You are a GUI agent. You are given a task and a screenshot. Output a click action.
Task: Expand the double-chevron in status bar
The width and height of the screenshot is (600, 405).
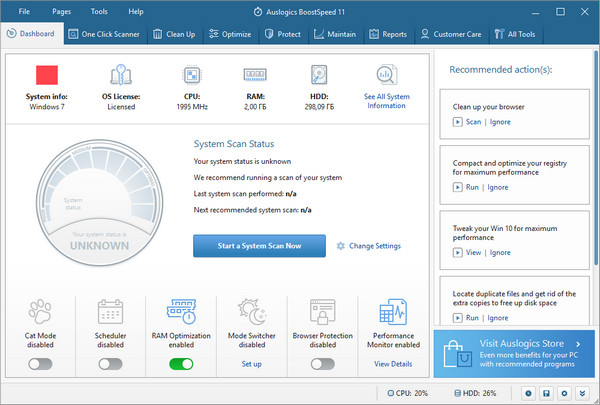click(x=584, y=394)
